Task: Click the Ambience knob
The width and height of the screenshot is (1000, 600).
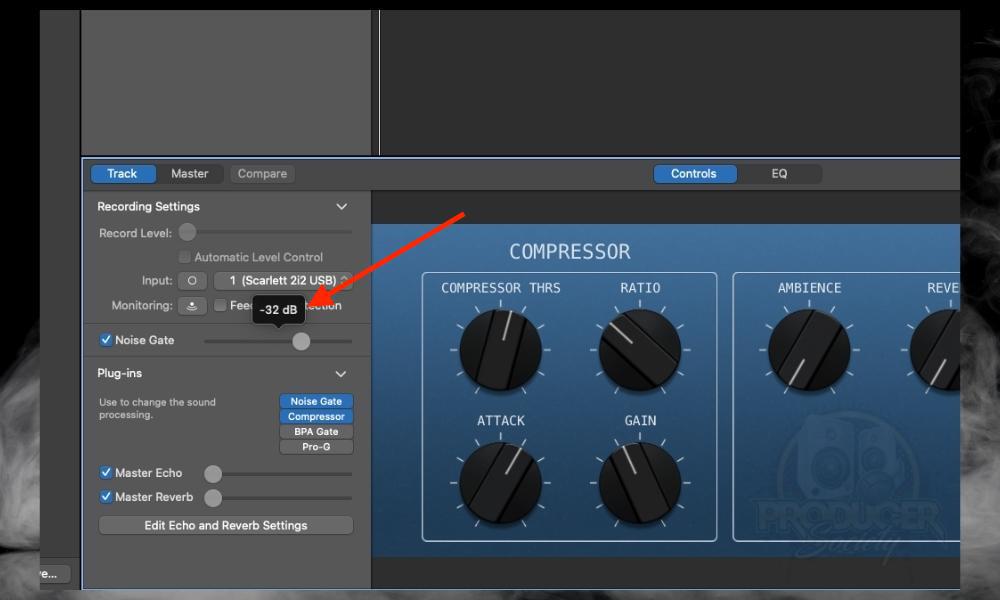Action: pos(809,349)
